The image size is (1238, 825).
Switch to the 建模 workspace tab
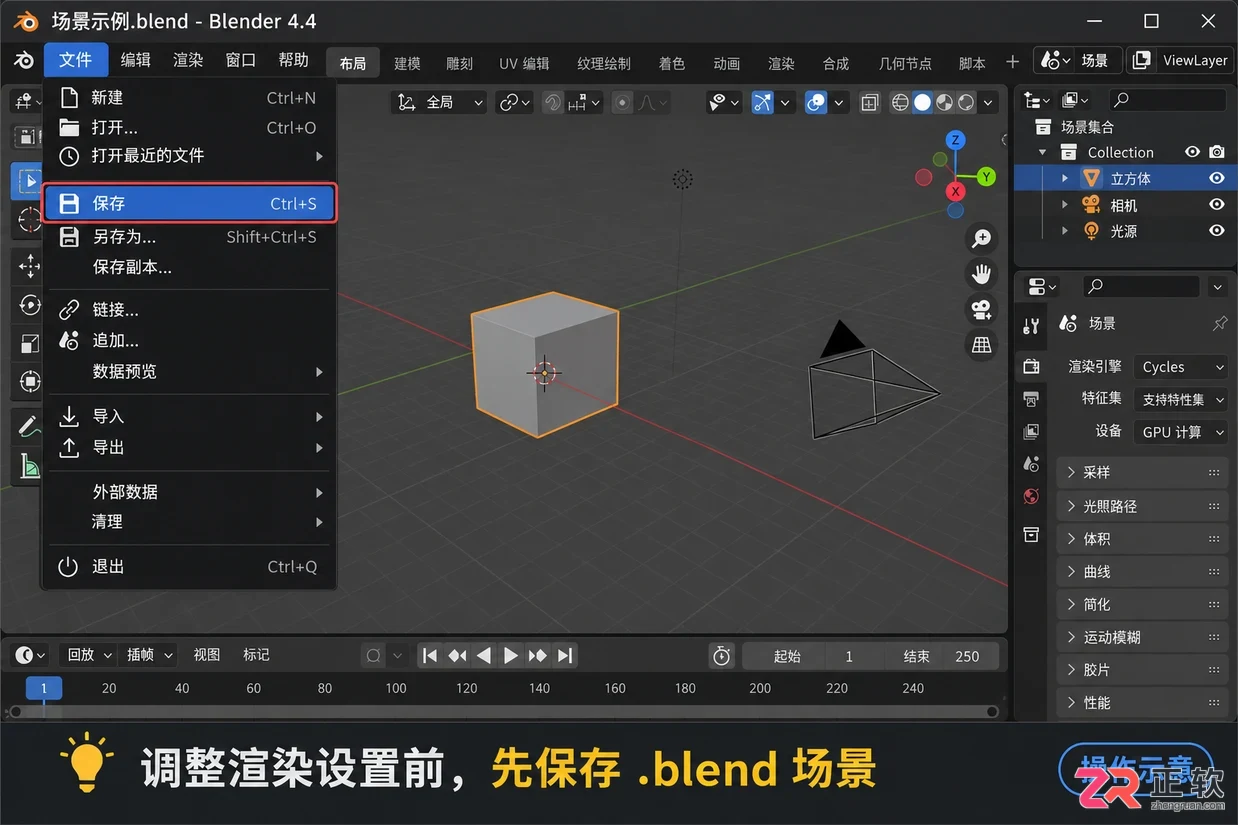(x=407, y=63)
